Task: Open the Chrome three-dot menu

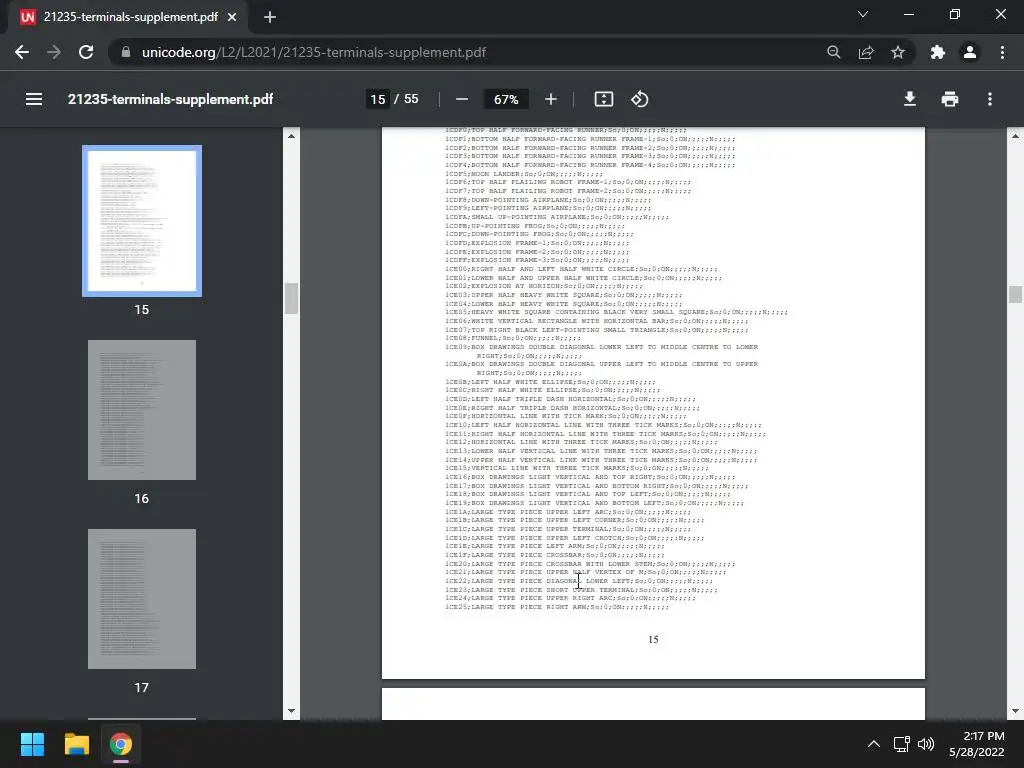Action: click(x=1002, y=52)
